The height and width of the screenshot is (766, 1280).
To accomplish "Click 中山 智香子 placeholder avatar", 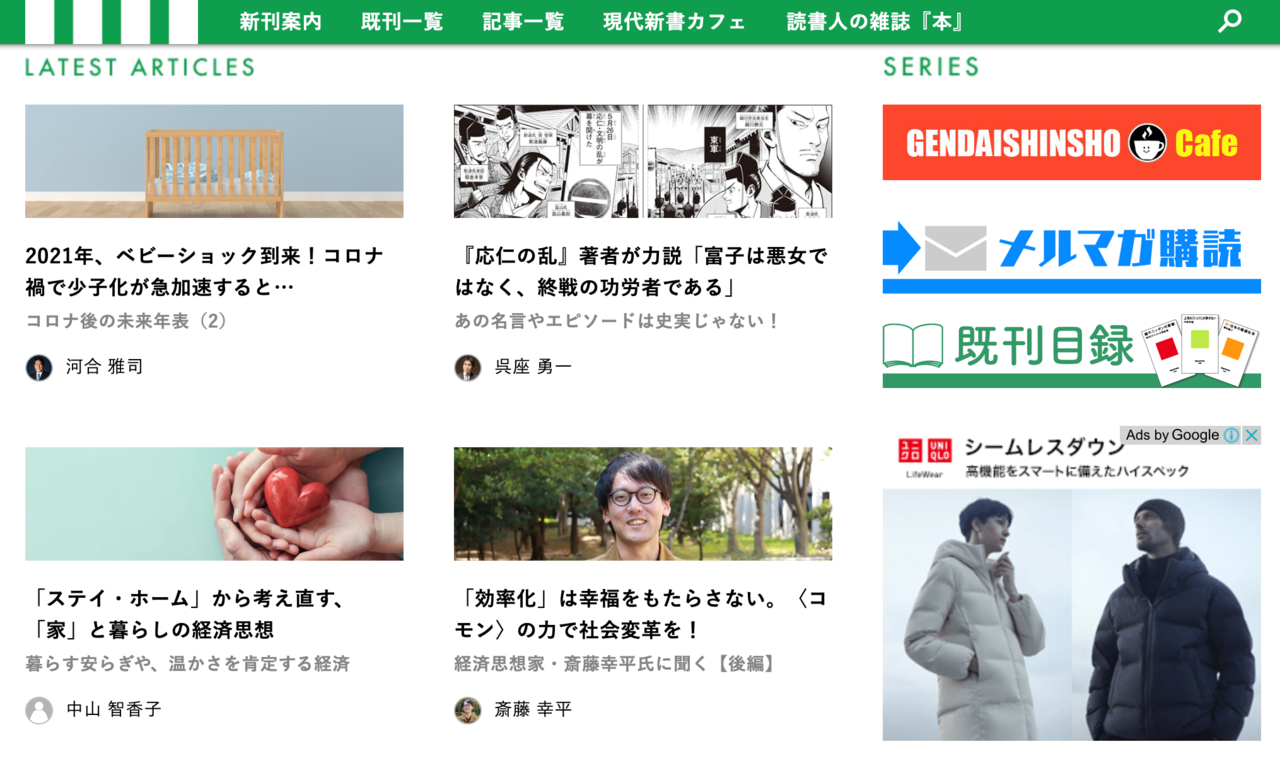I will [x=39, y=710].
